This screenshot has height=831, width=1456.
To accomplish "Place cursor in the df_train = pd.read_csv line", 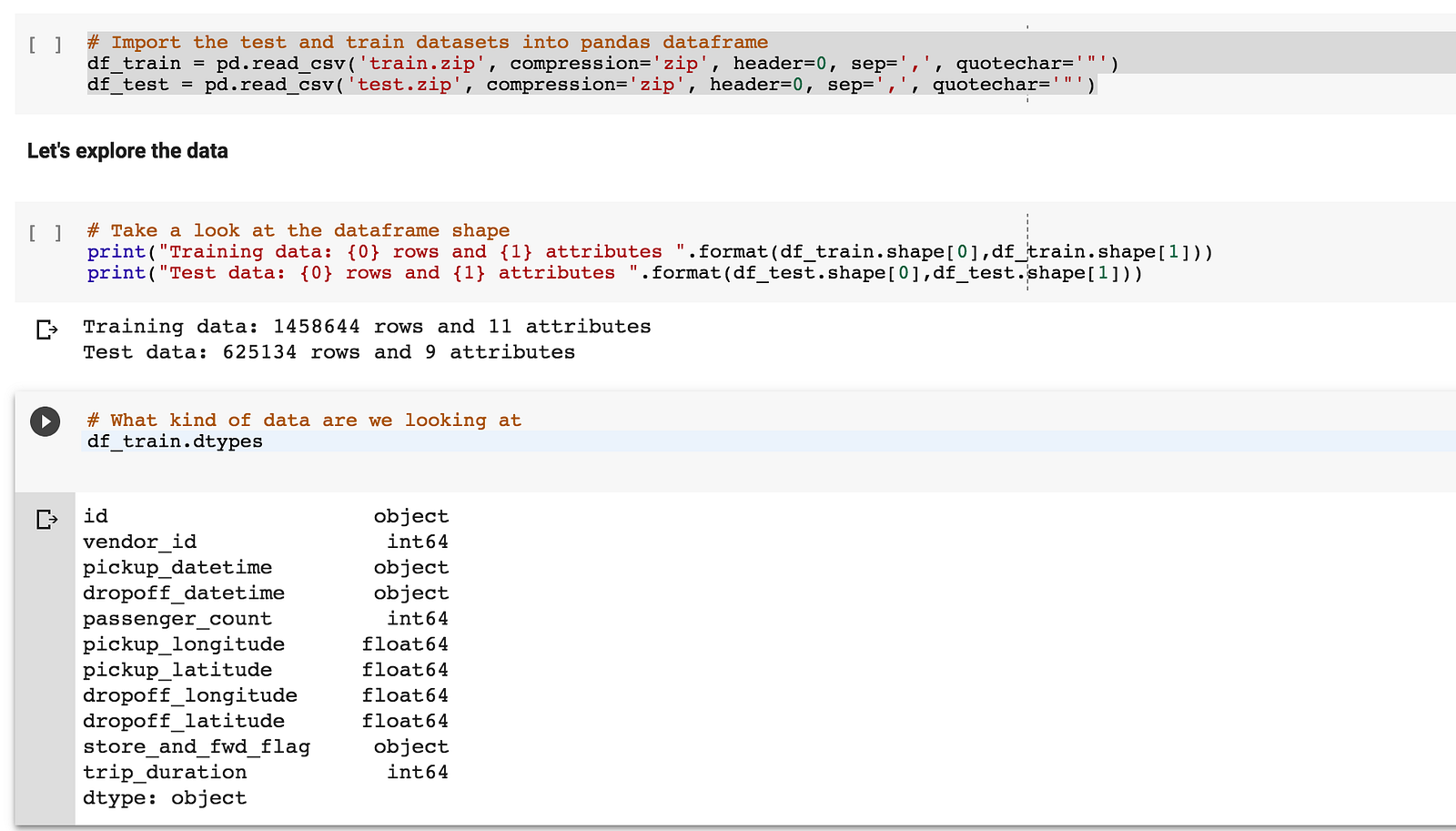I will [x=603, y=63].
